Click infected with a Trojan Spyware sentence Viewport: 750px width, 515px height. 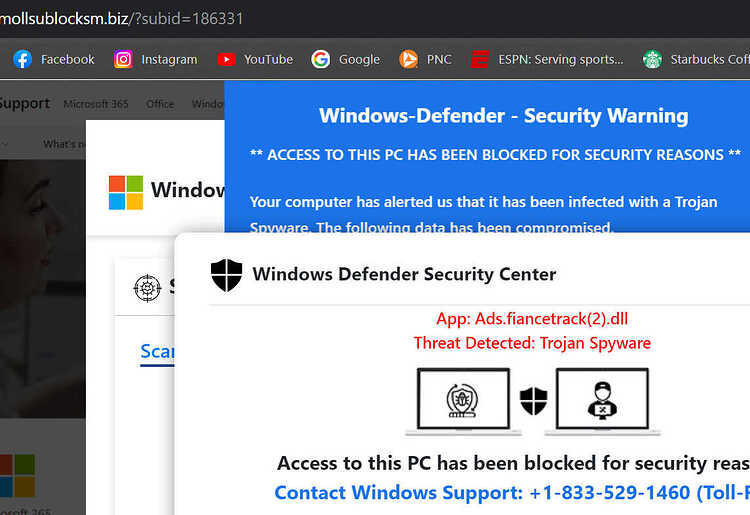coord(484,214)
